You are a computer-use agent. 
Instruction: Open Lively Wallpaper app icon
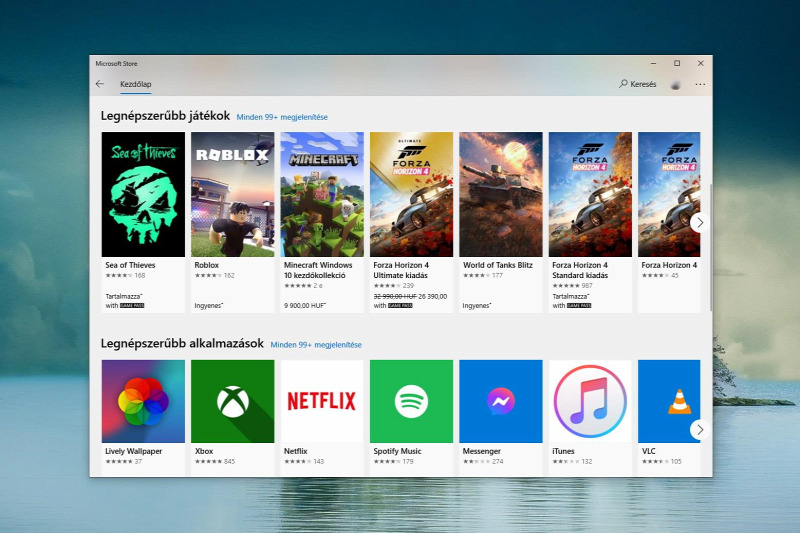(x=143, y=401)
